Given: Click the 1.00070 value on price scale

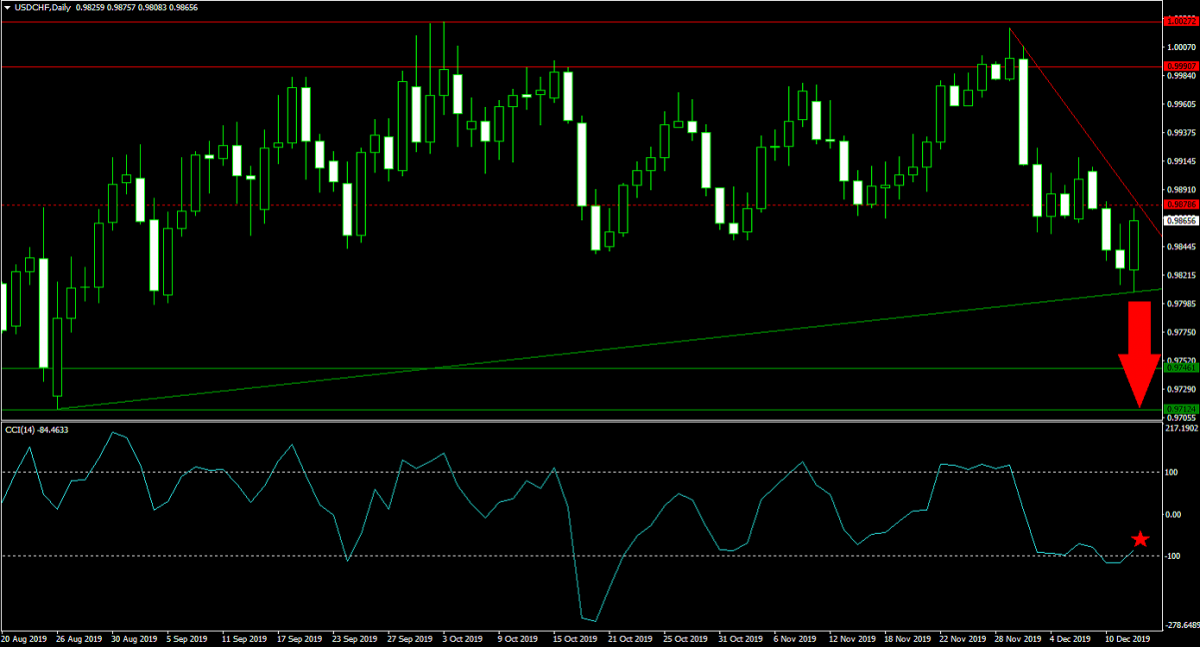Looking at the screenshot, I should coord(1182,46).
